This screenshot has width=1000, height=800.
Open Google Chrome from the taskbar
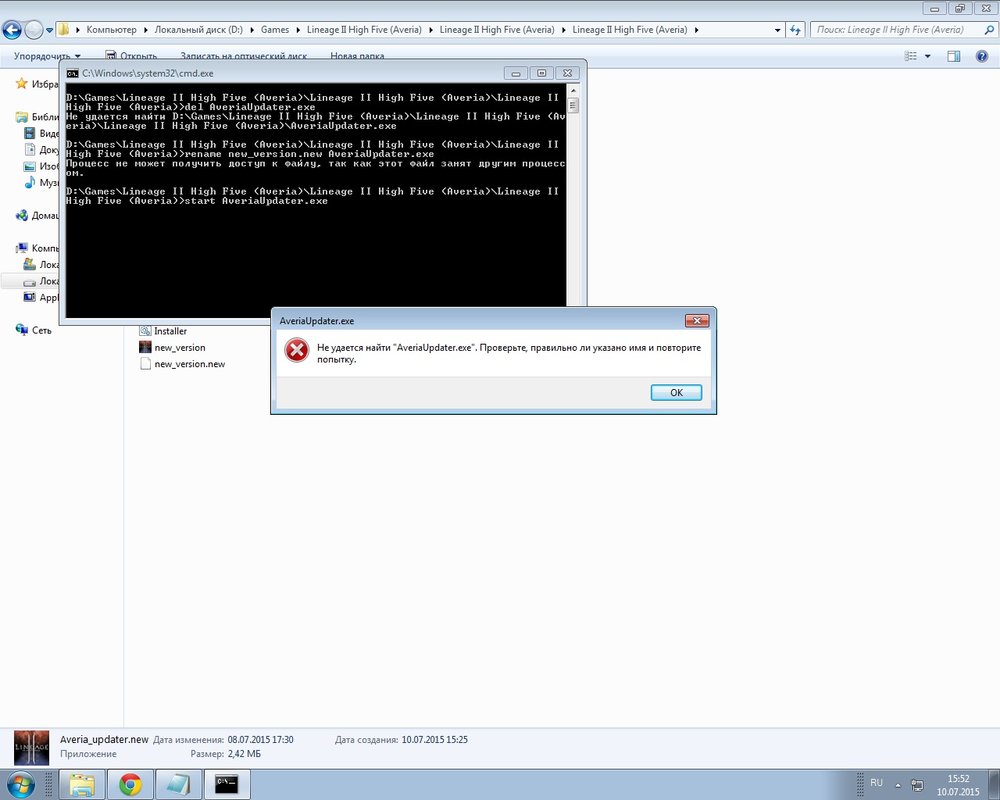click(129, 784)
